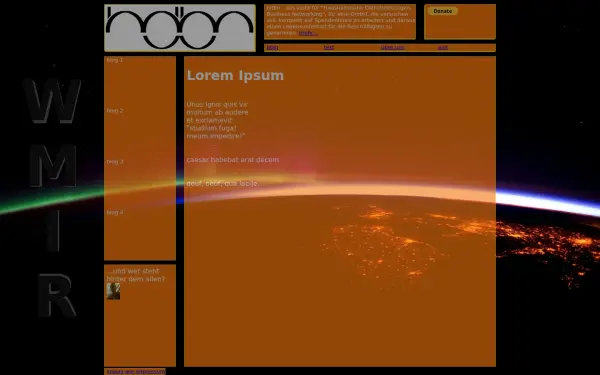
Task: Select the 'blog 4' sidebar entry
Action: (115, 212)
